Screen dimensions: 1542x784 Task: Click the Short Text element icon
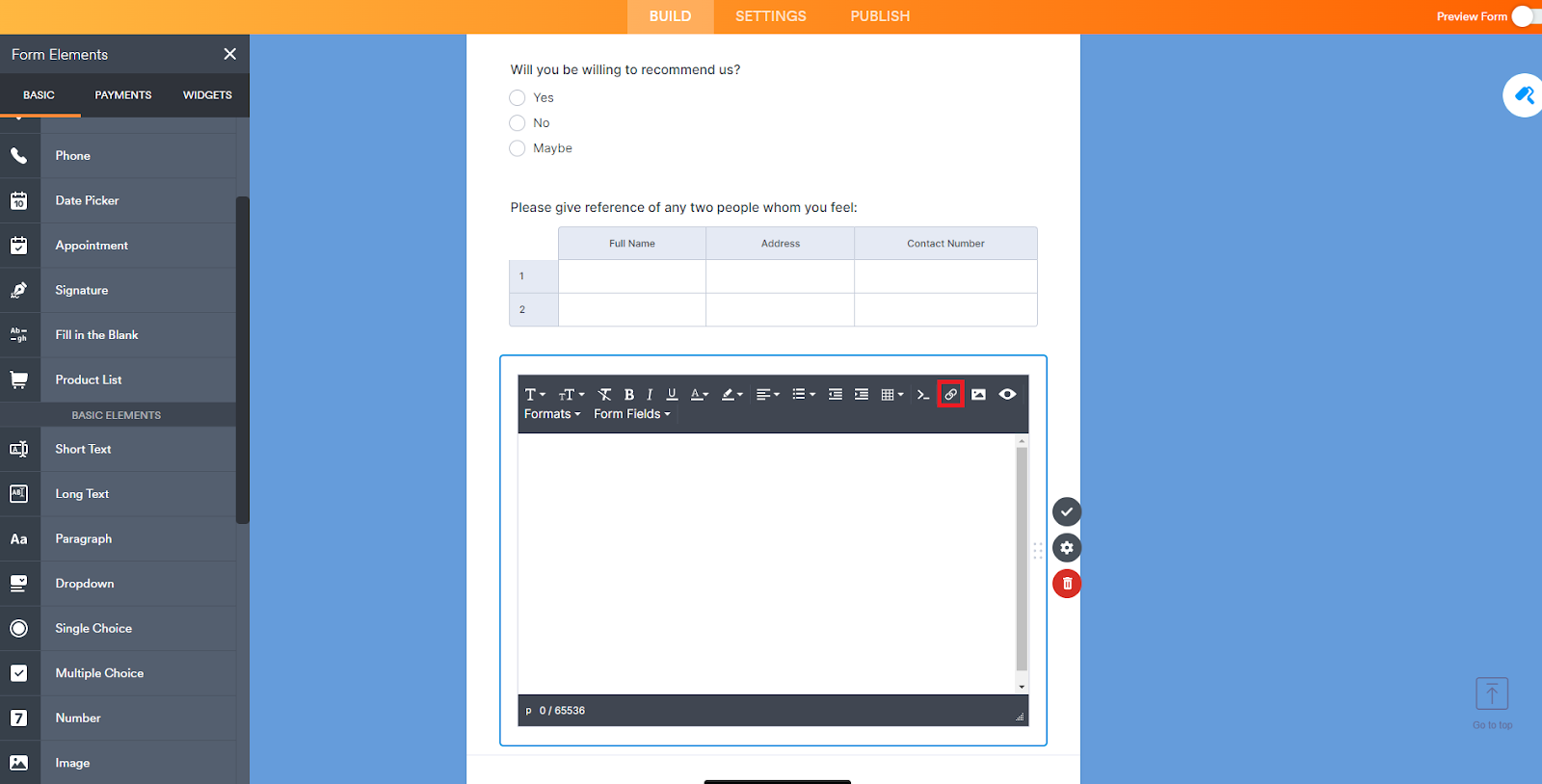pyautogui.click(x=19, y=449)
